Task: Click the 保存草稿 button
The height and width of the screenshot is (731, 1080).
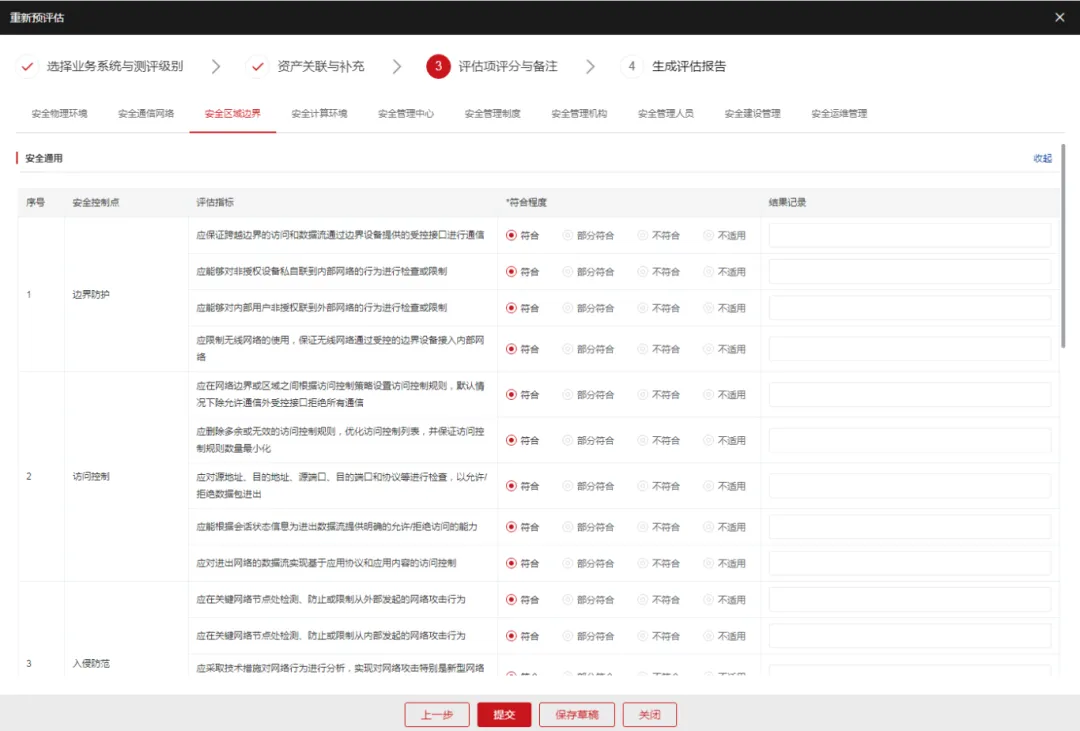Action: pyautogui.click(x=577, y=714)
